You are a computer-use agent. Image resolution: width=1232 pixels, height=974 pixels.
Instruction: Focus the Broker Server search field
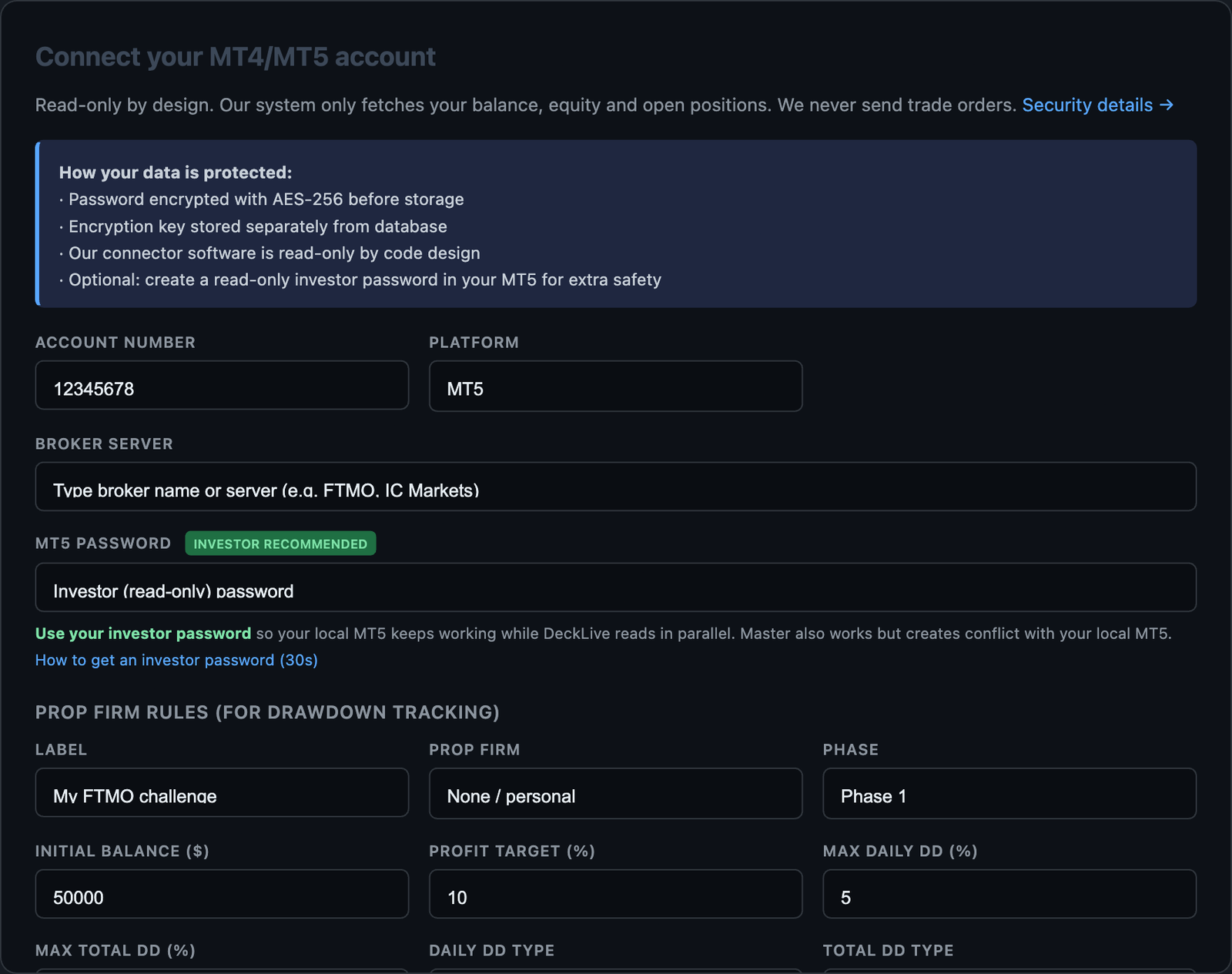(616, 487)
